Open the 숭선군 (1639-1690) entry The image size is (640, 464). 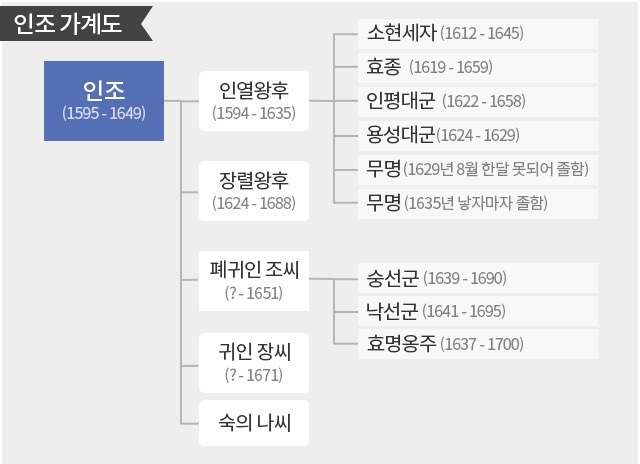click(x=477, y=277)
